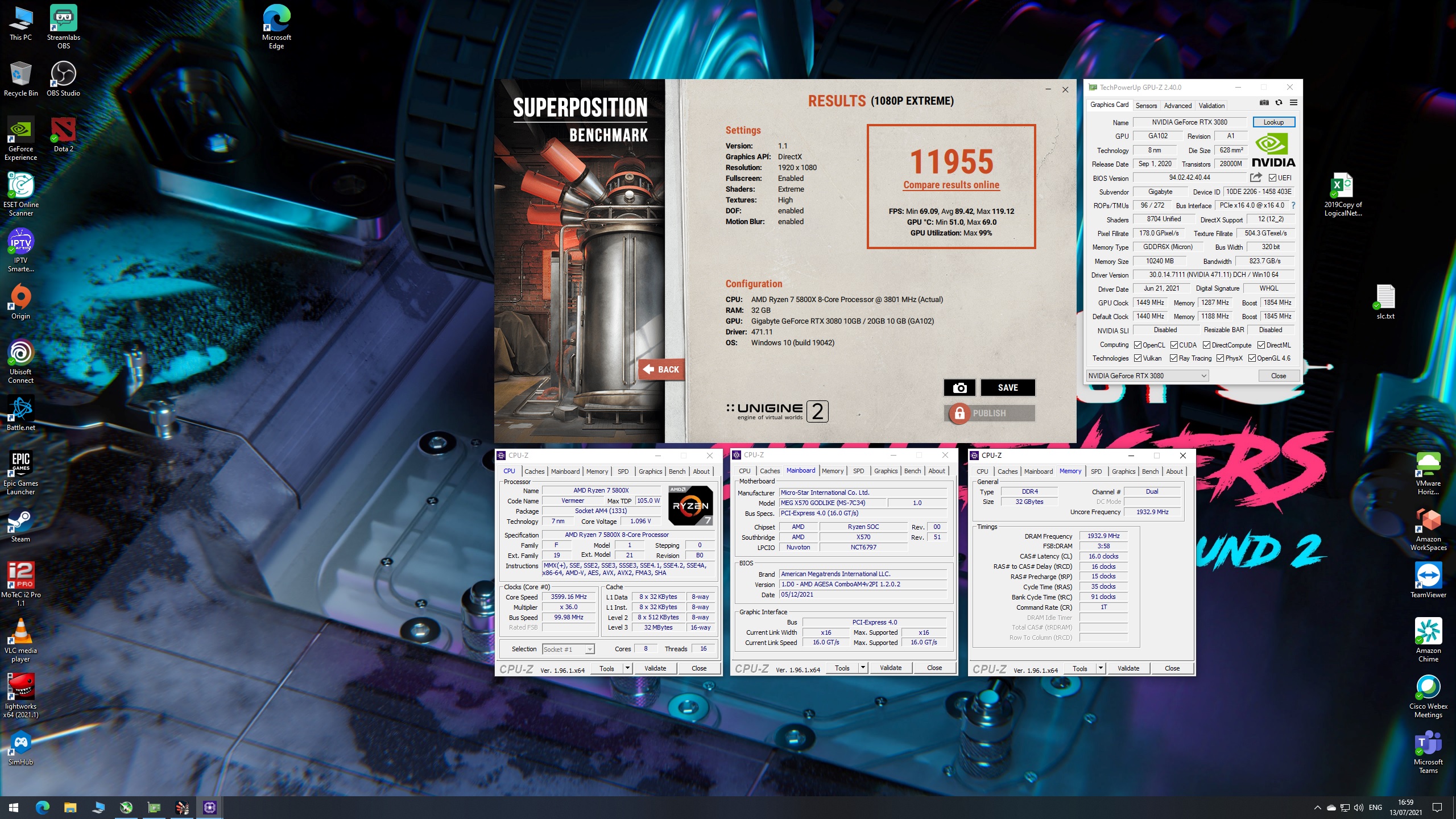The image size is (1456, 819).
Task: Open Bench tab in CPU-Z Memory window
Action: pos(1149,471)
